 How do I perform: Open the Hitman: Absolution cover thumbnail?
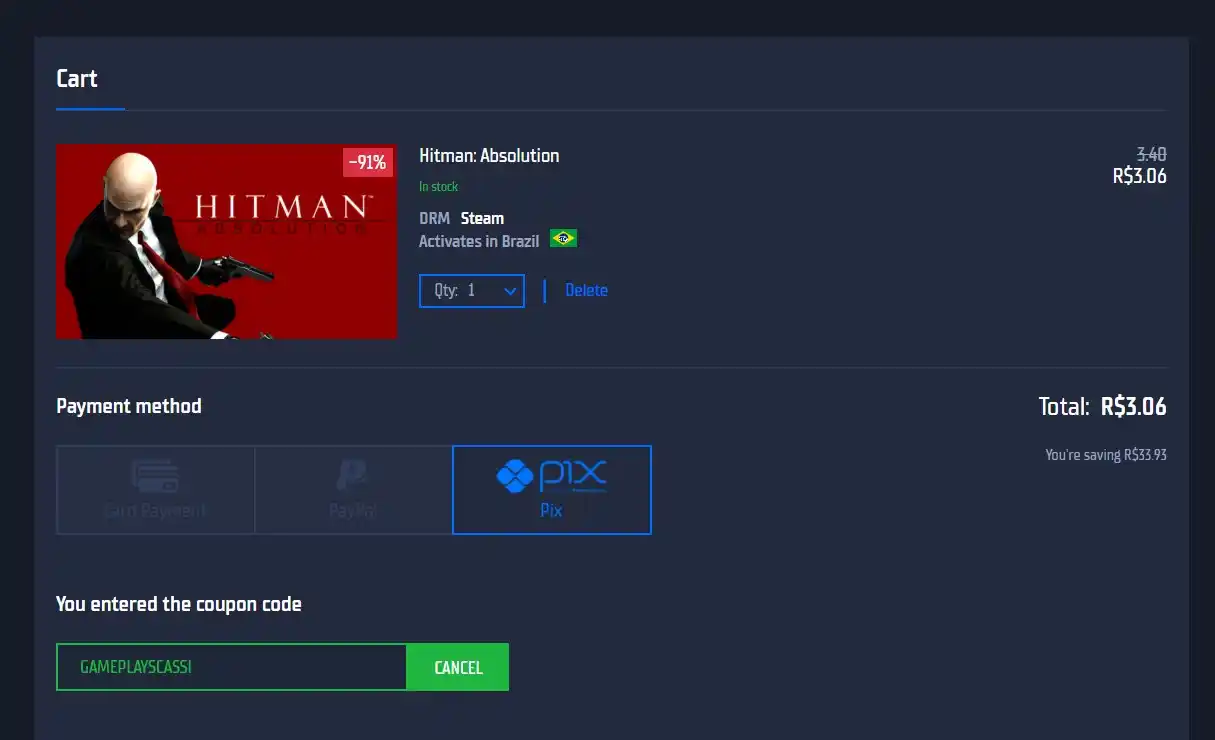click(226, 241)
